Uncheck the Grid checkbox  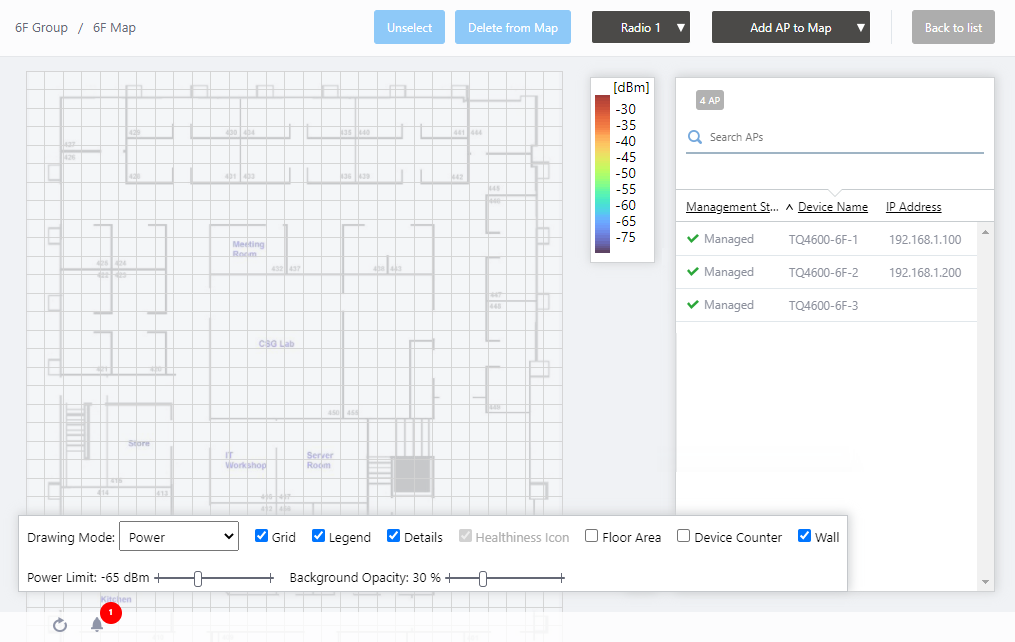(262, 536)
